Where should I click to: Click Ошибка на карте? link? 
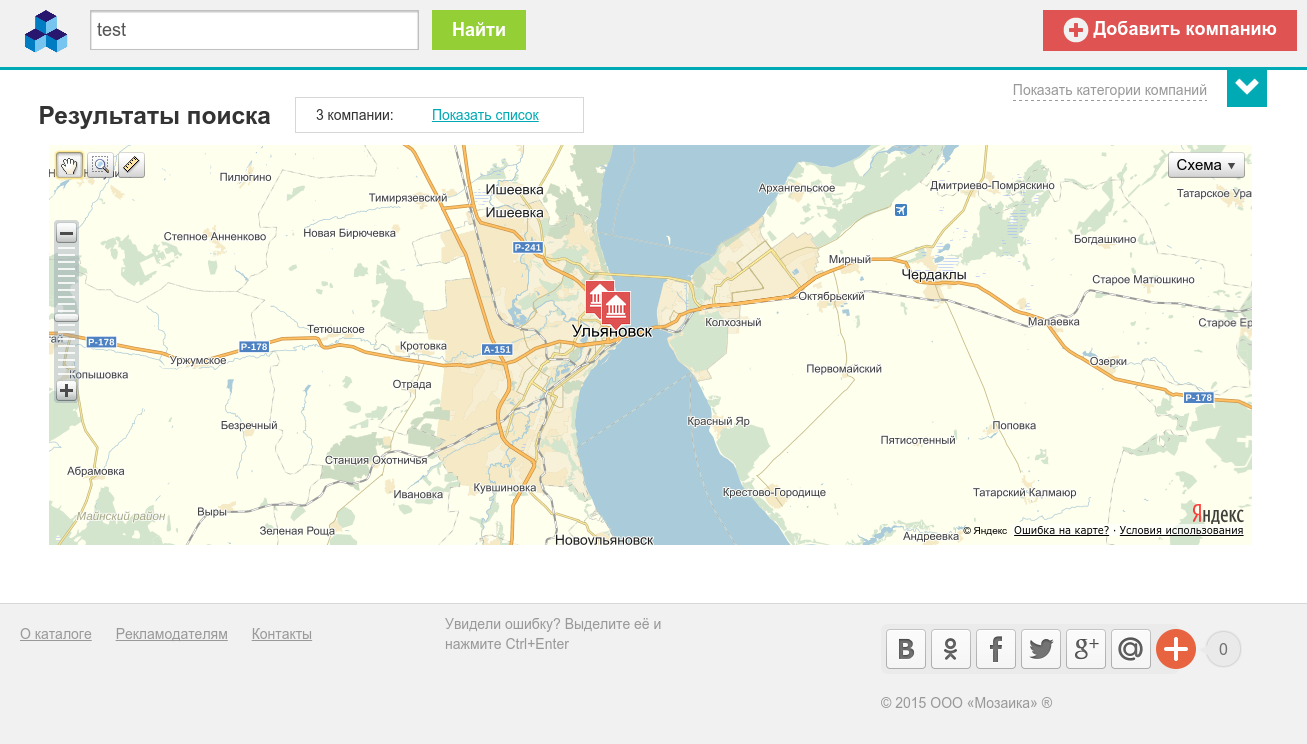(1061, 530)
